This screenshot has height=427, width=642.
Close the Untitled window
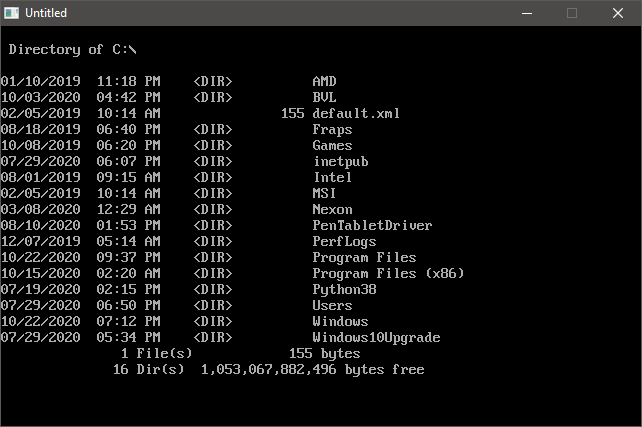tap(618, 13)
